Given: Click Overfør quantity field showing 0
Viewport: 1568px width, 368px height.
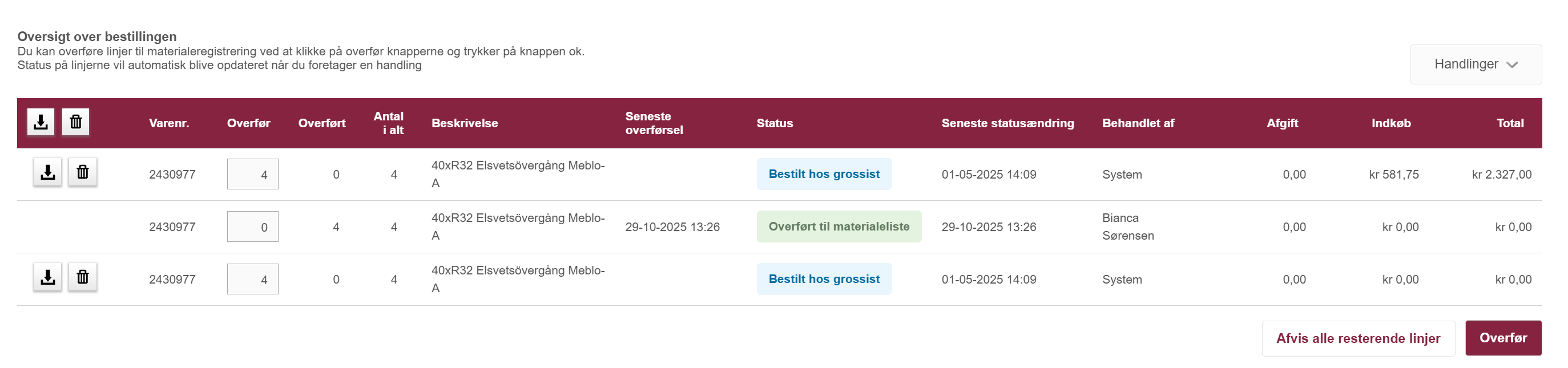Looking at the screenshot, I should coord(253,227).
